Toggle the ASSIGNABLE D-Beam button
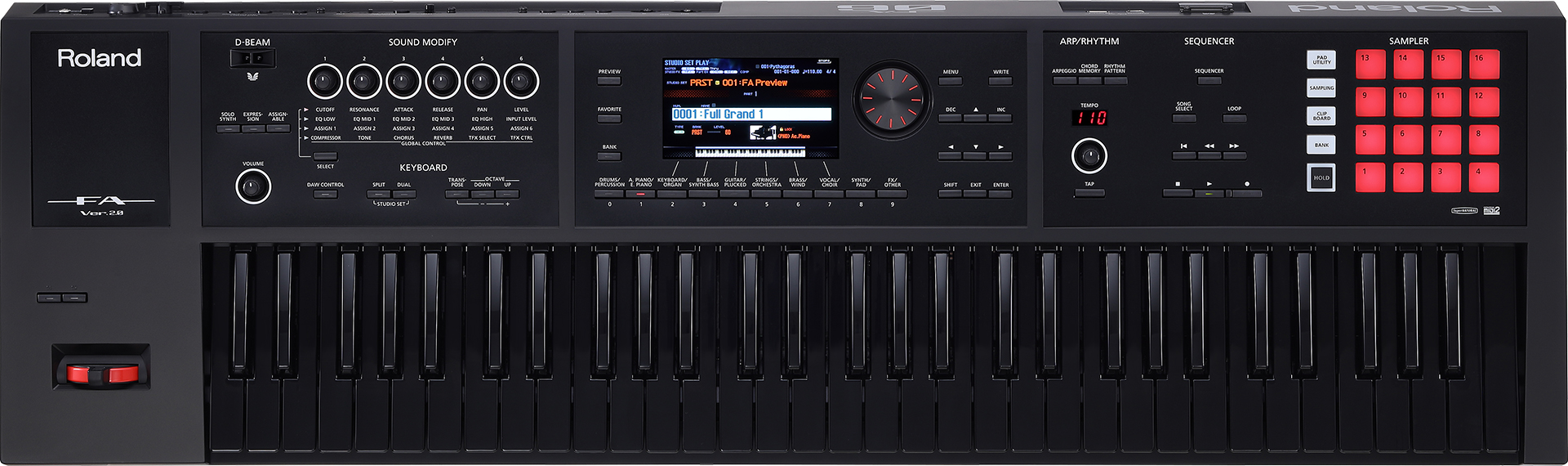1568x466 pixels. click(278, 128)
